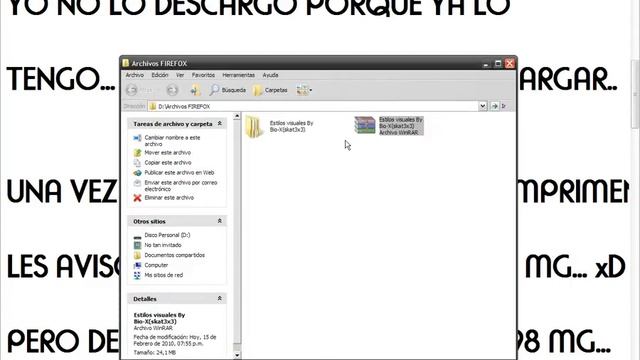Click the Mis sitios de red icon

tap(138, 276)
